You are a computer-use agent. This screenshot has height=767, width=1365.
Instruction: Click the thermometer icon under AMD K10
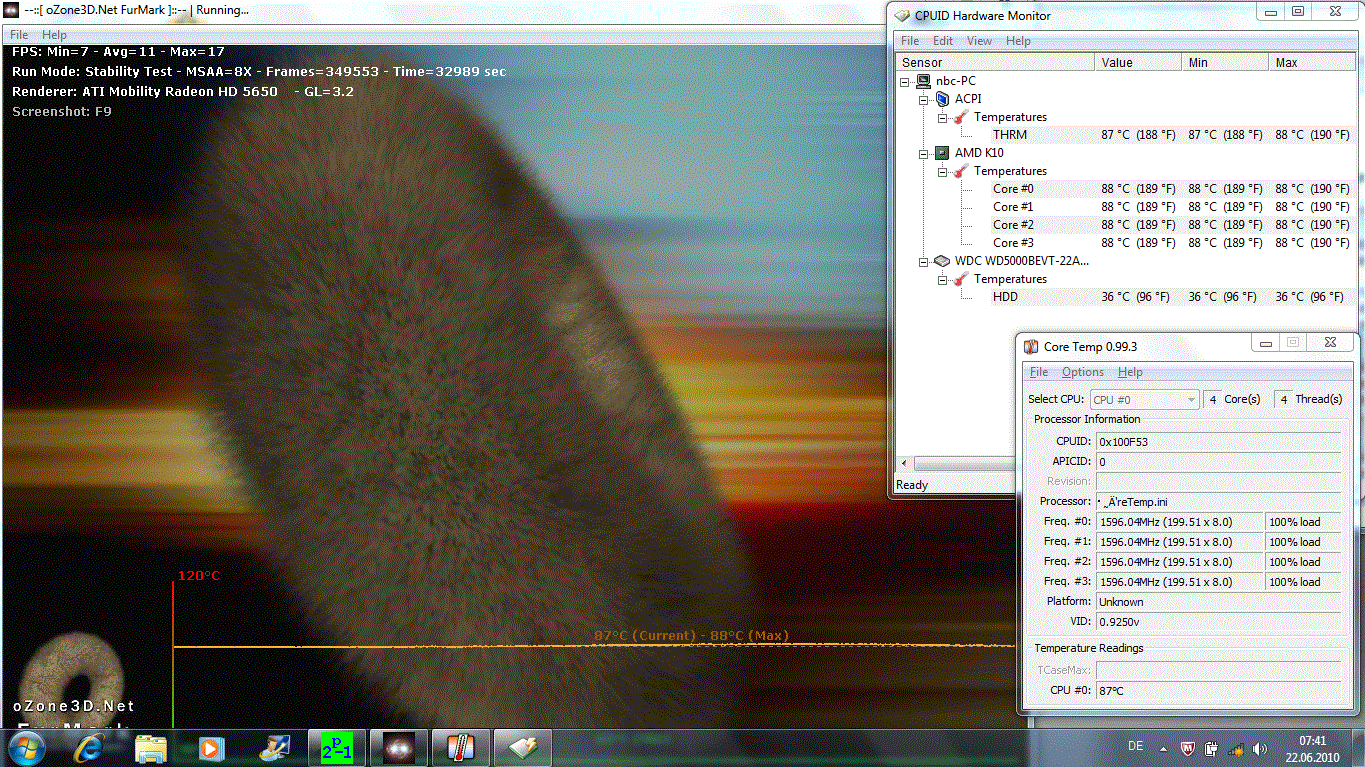click(x=960, y=171)
